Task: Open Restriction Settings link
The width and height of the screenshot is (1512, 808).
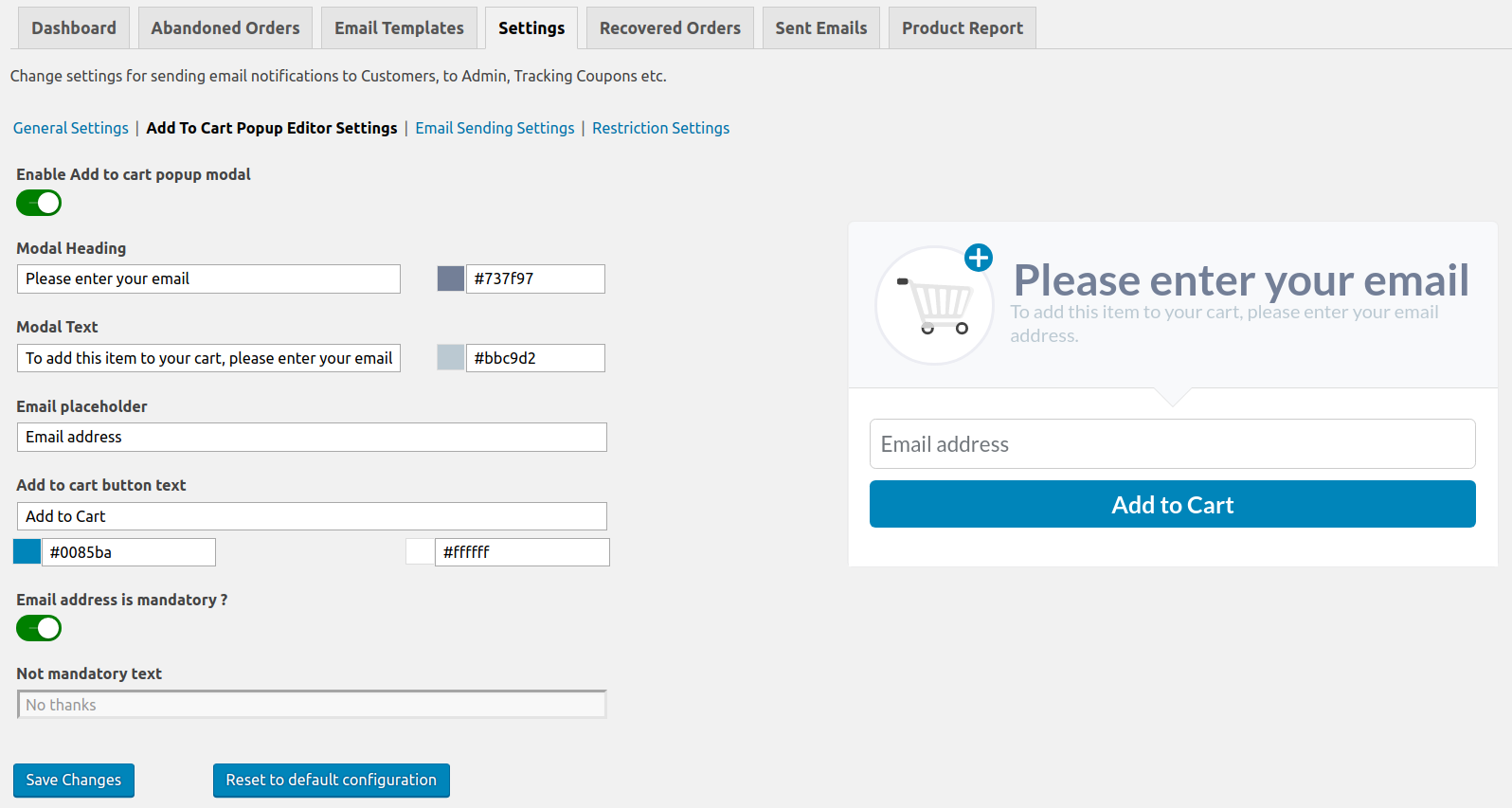Action: pos(661,128)
